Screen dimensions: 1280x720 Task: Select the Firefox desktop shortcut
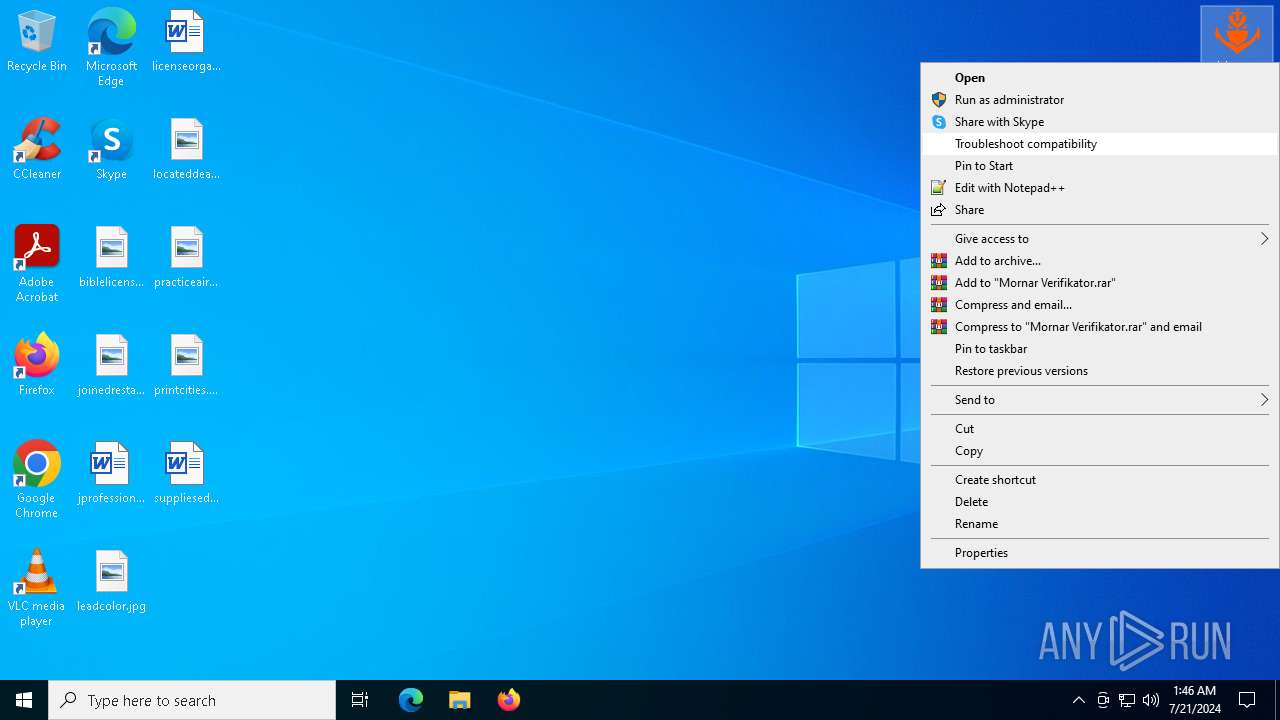click(37, 366)
